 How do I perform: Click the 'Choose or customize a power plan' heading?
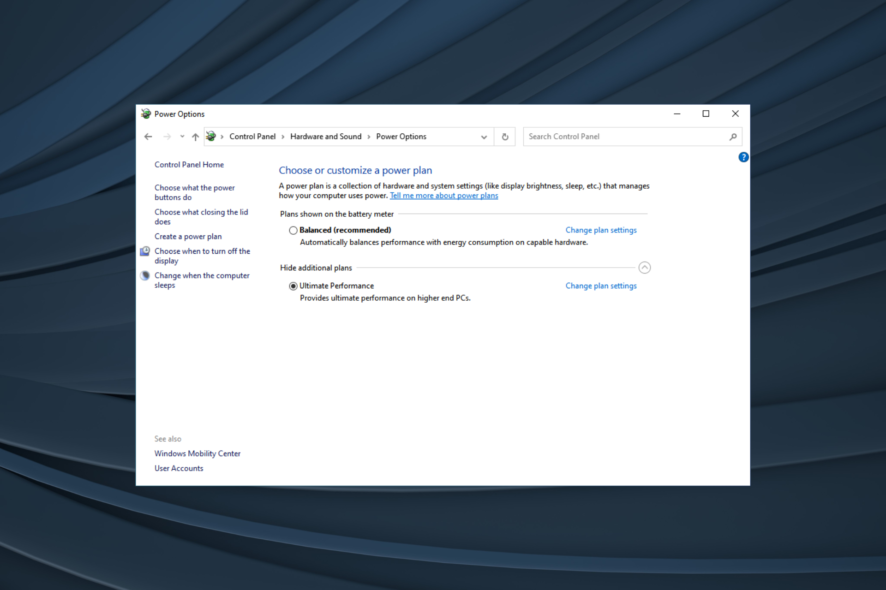pos(355,170)
